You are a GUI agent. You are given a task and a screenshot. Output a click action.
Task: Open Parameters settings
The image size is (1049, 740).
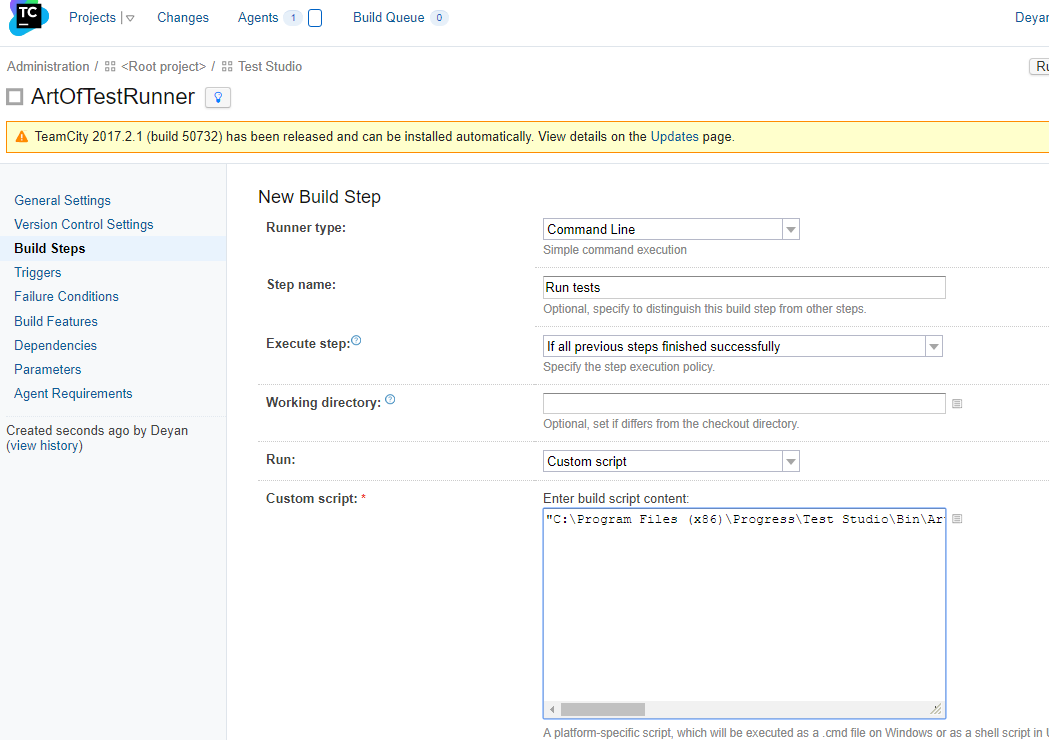tap(47, 370)
